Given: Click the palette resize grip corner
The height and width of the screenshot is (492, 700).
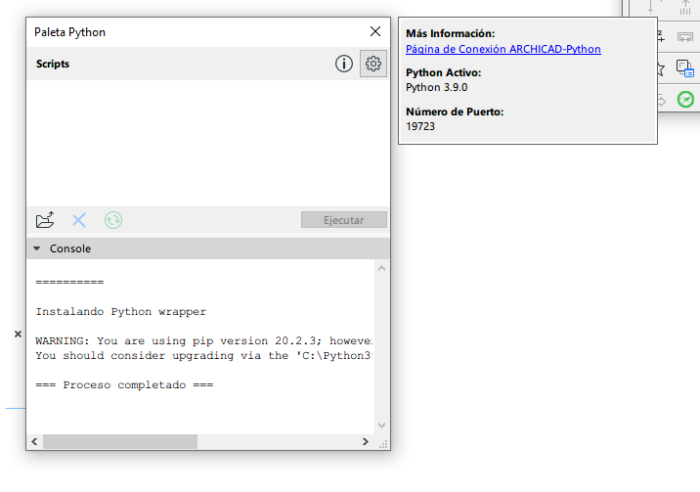Looking at the screenshot, I should pos(383,444).
